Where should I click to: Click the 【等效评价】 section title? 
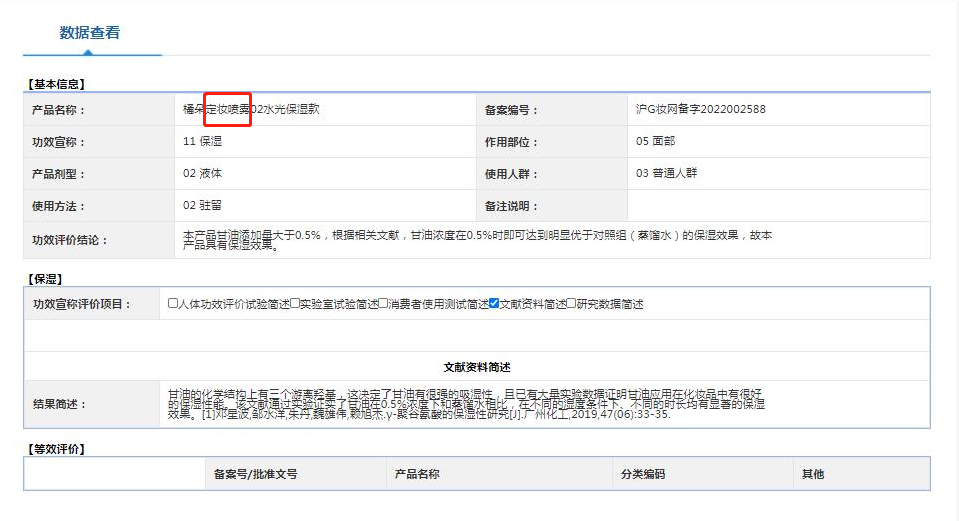pos(56,449)
